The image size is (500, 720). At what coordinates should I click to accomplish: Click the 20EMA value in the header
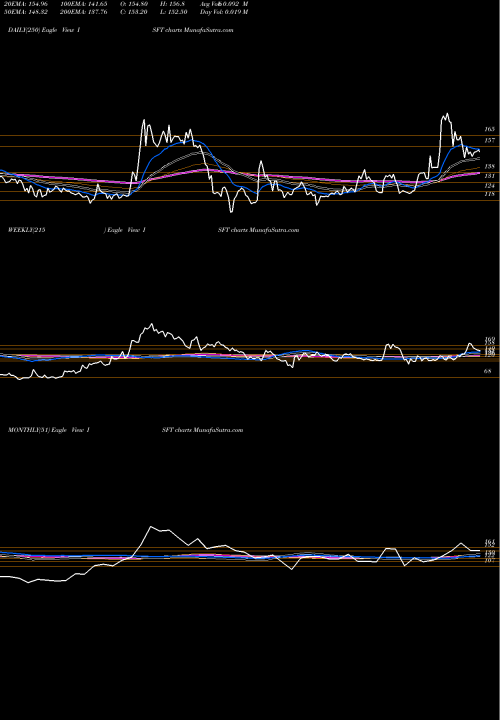(28, 4)
